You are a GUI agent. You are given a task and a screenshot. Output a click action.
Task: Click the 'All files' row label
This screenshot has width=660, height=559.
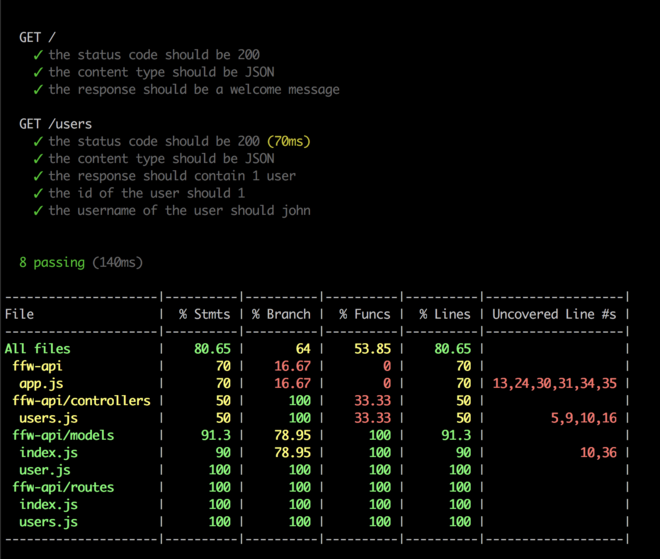tap(38, 349)
